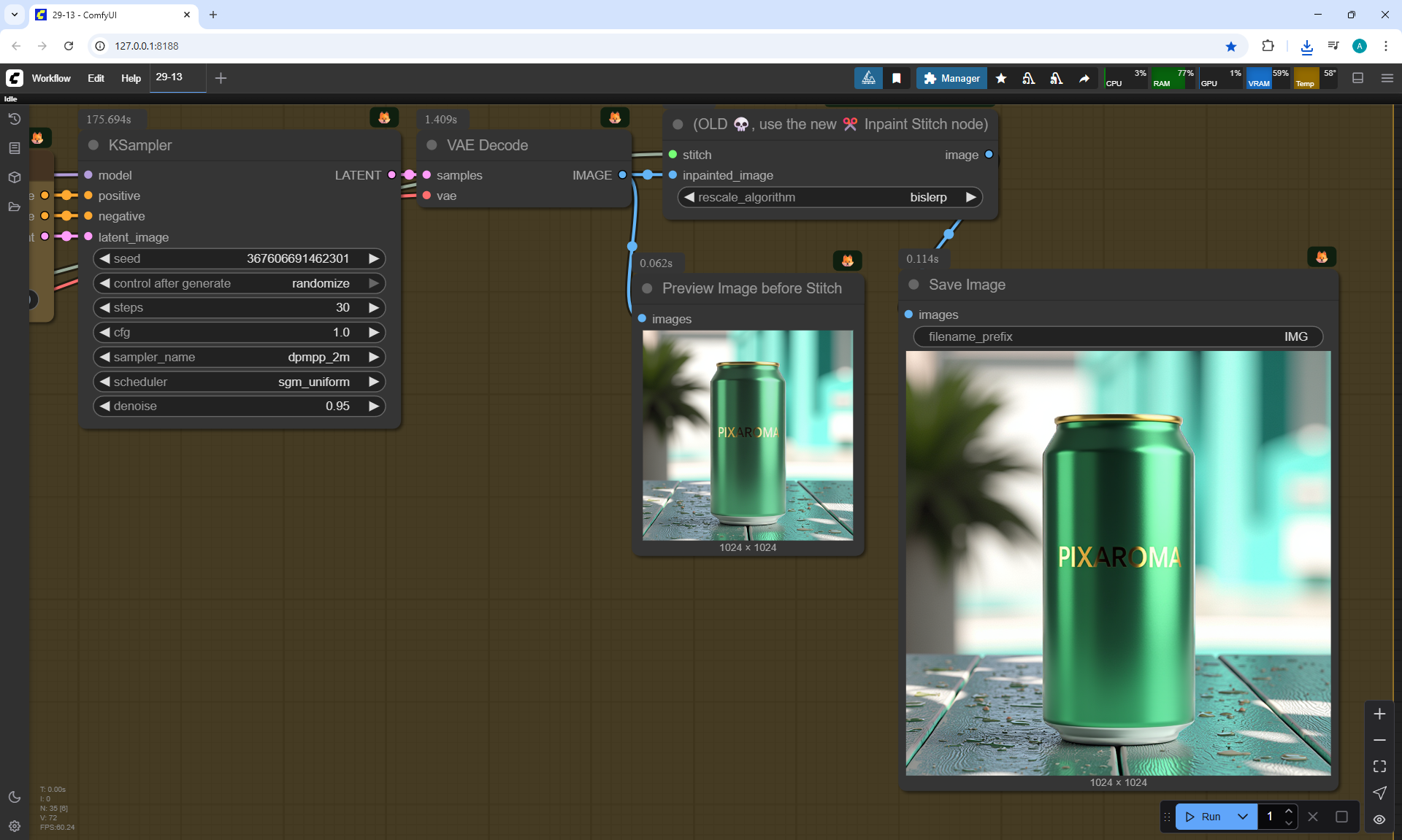Open the Edit menu

coord(96,78)
